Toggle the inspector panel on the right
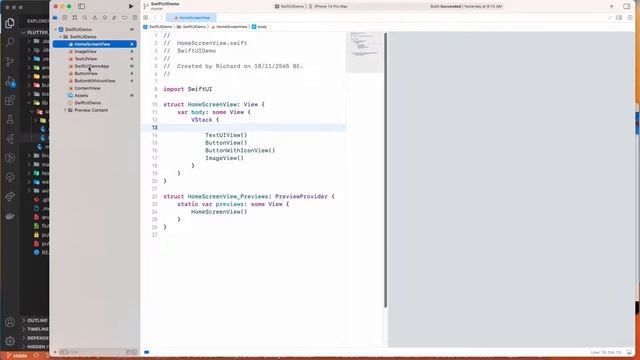 [627, 6]
